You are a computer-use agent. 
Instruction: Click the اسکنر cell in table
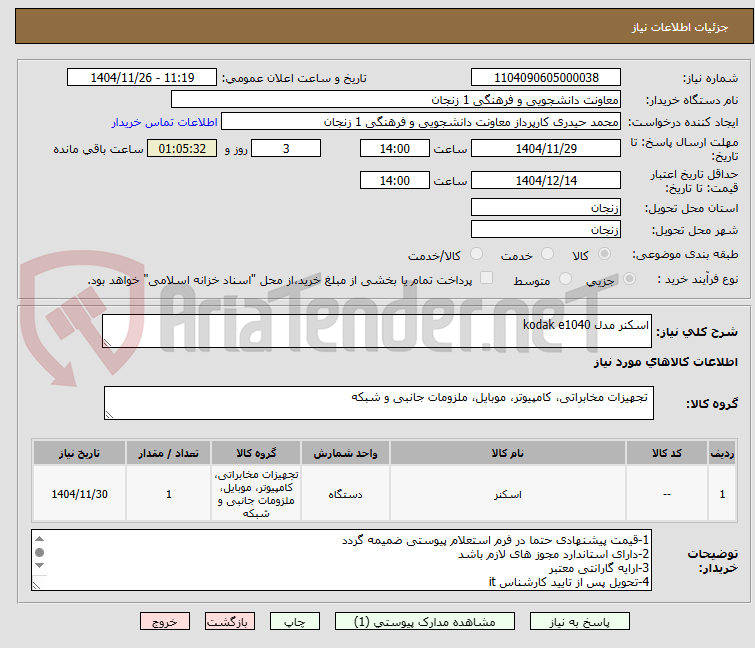point(508,494)
